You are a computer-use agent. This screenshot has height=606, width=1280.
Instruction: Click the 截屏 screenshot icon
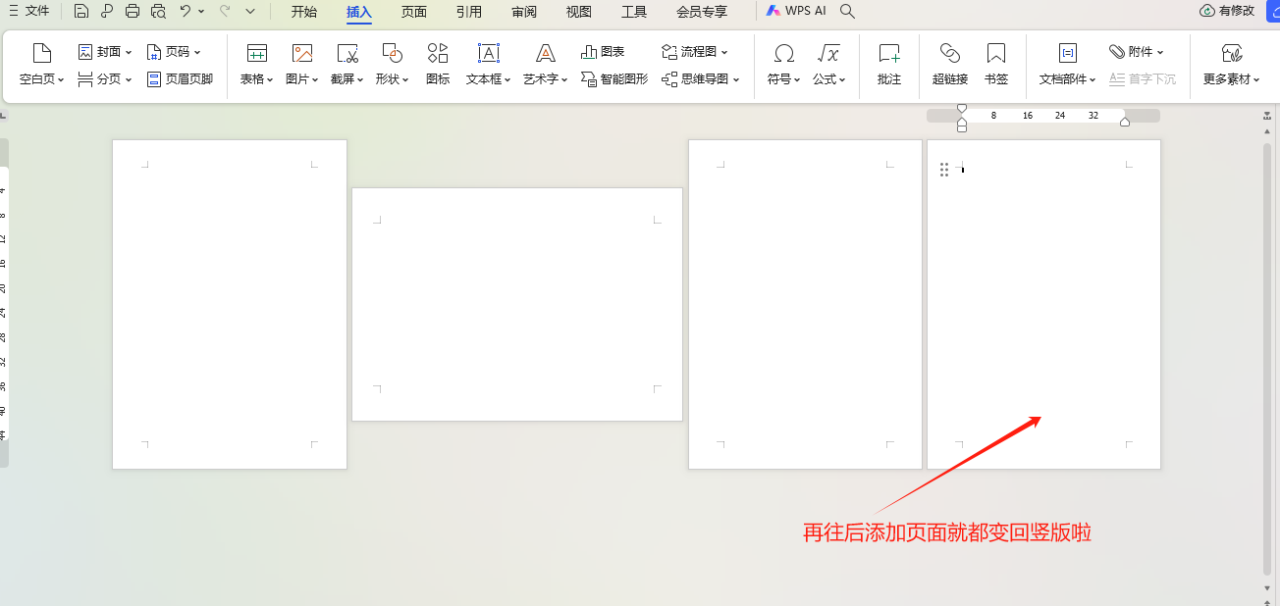[x=347, y=53]
